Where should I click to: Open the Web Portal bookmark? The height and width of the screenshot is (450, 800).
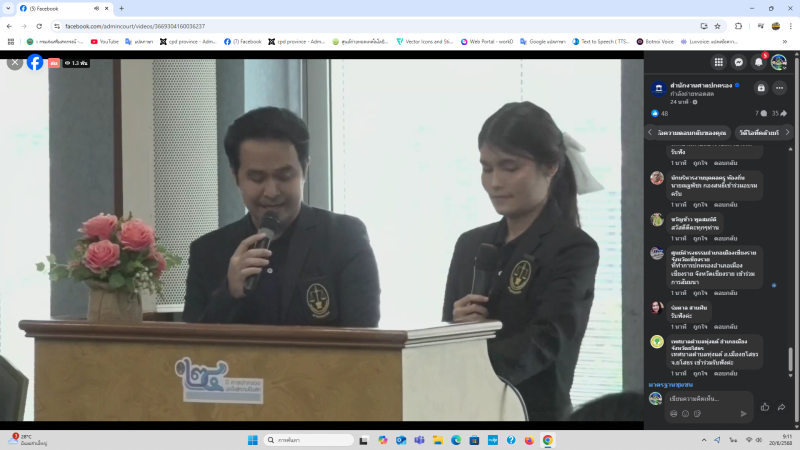[x=487, y=41]
